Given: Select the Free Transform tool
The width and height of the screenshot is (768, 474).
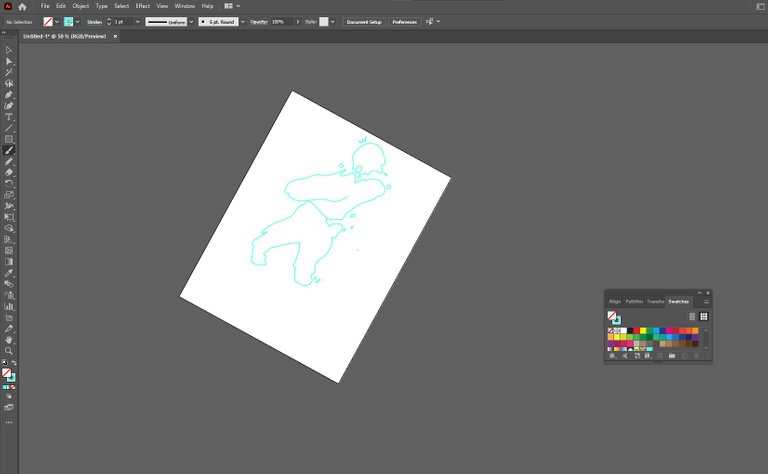Looking at the screenshot, I should tap(9, 217).
